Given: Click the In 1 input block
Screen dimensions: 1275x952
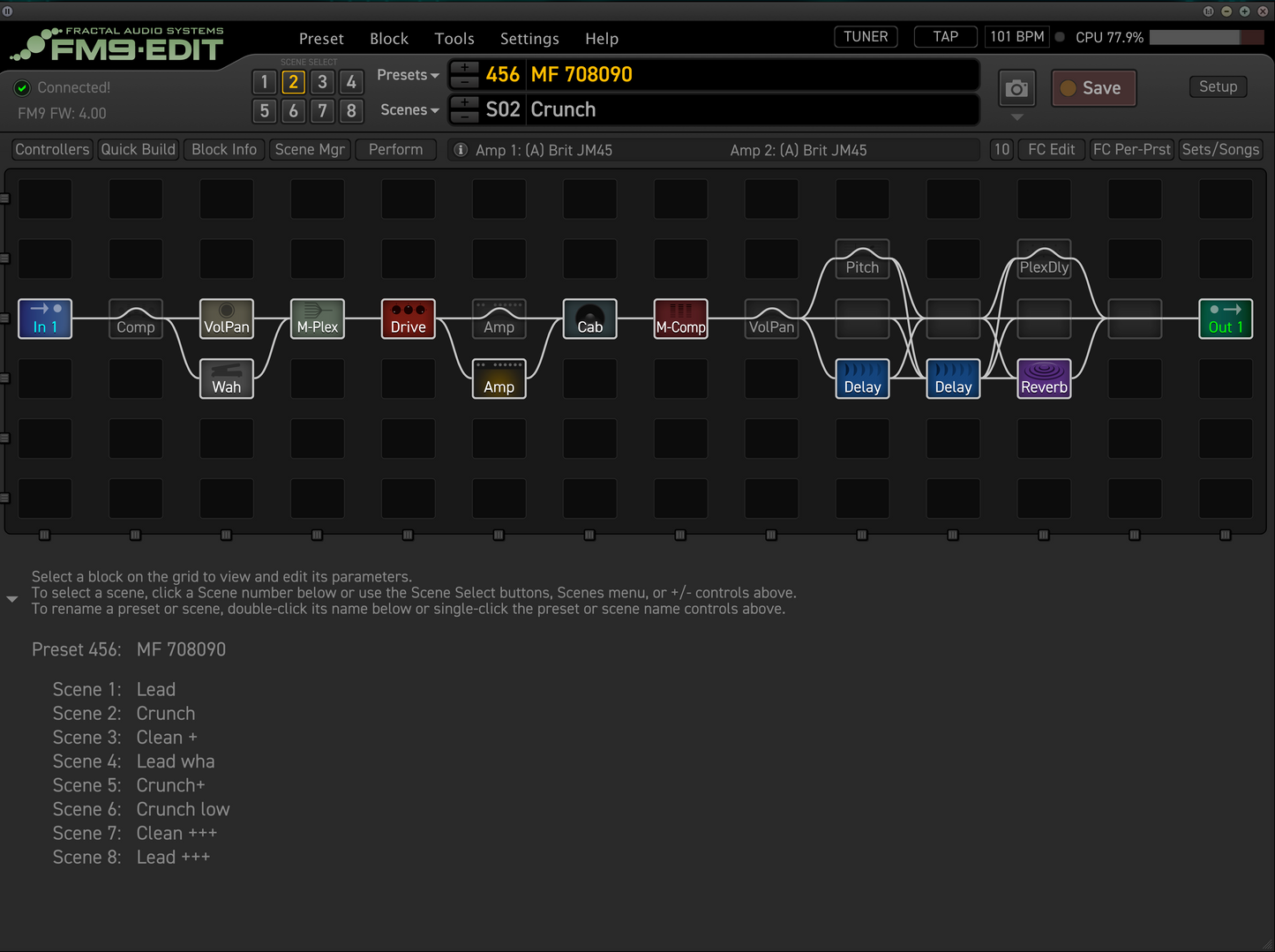Looking at the screenshot, I should click(45, 319).
